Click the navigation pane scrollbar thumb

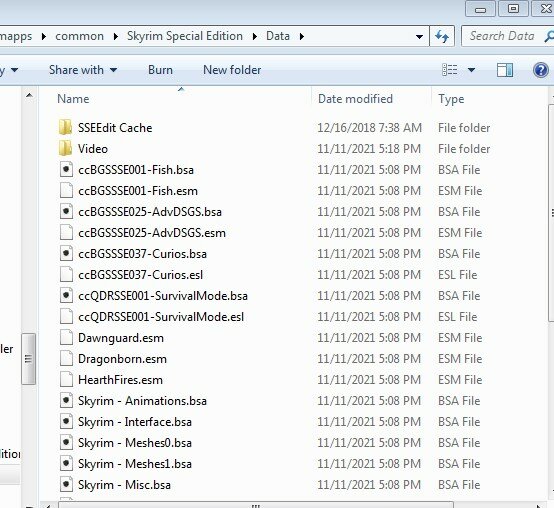pos(28,359)
